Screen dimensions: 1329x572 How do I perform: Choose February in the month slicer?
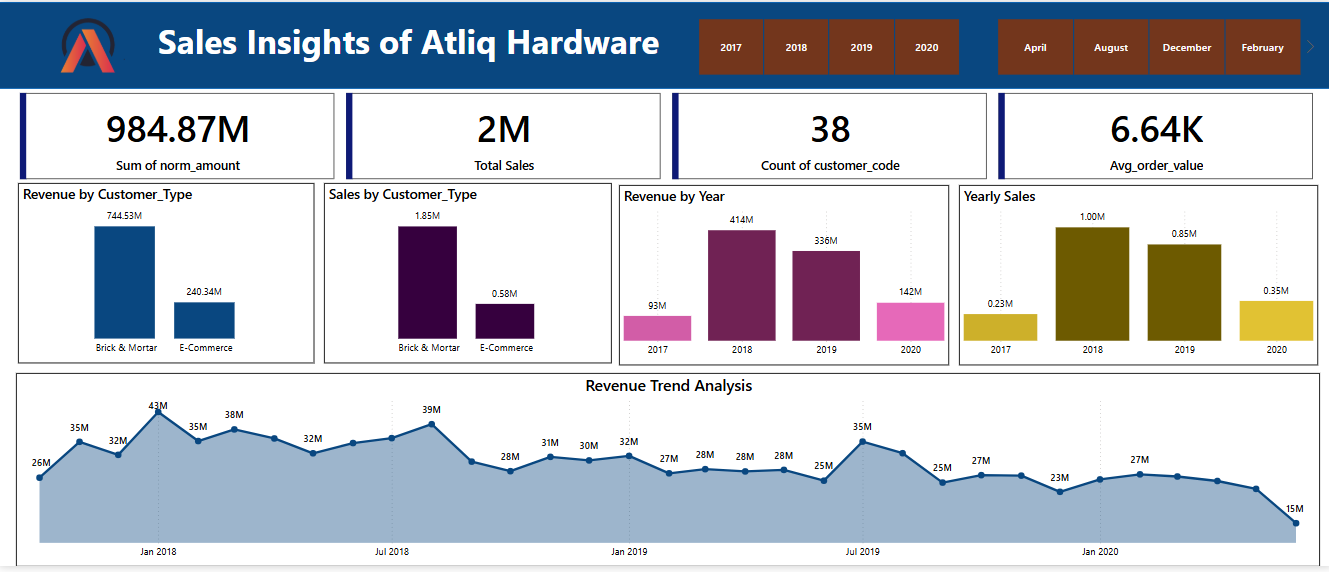coord(1263,47)
